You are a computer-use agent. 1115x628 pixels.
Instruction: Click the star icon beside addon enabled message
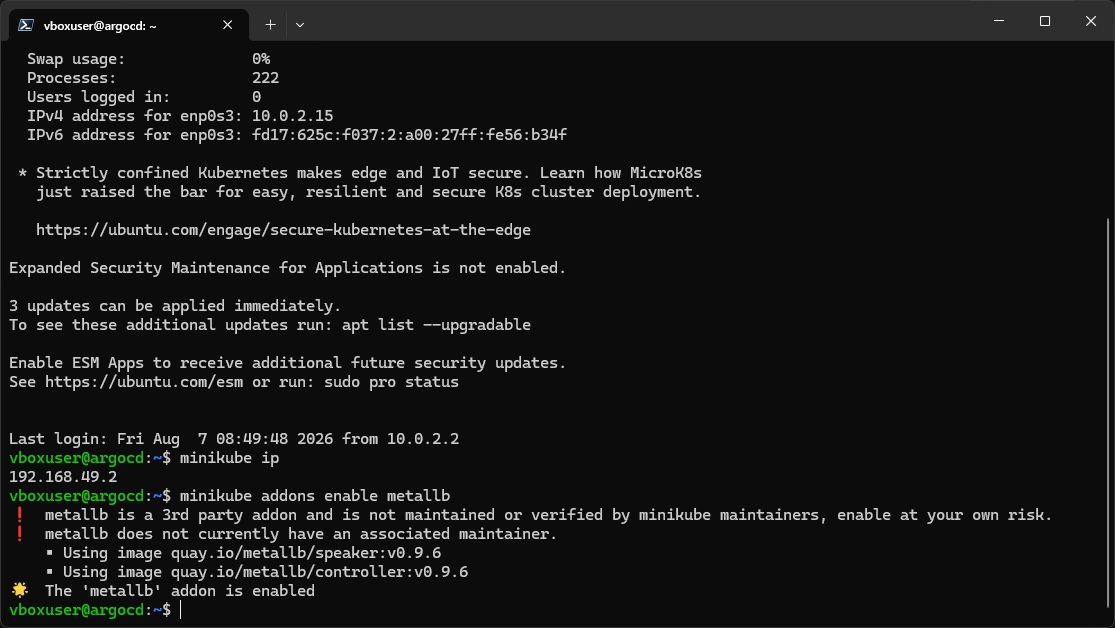point(20,590)
